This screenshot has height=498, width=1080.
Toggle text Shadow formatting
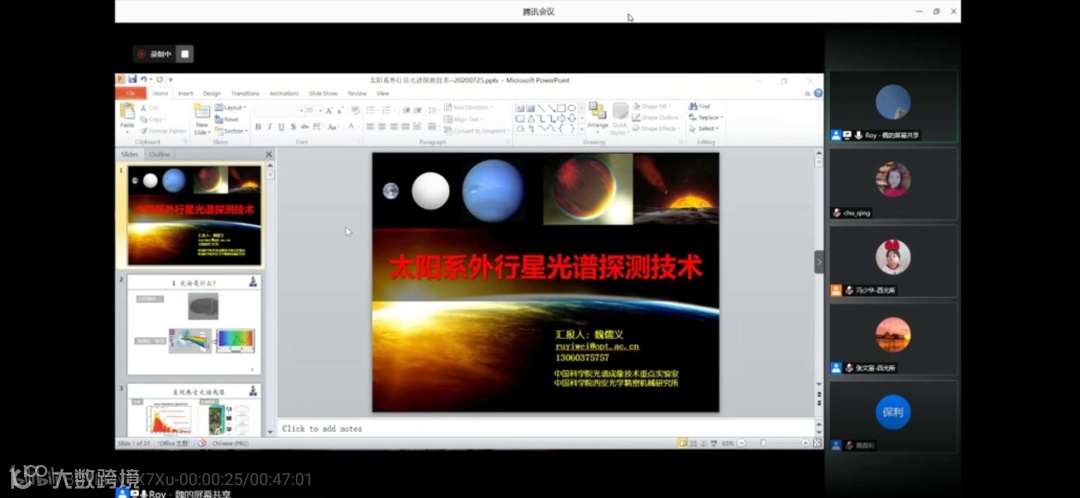tap(293, 127)
